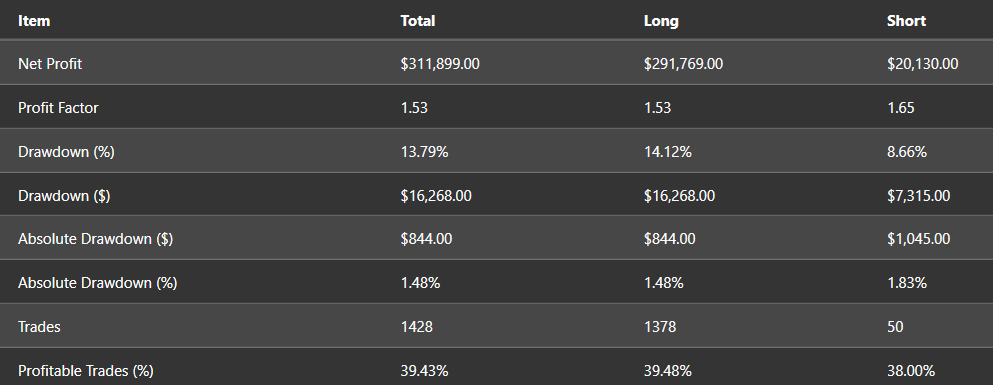Click the Short profit factor 1.65
This screenshot has height=385, width=993.
(901, 108)
